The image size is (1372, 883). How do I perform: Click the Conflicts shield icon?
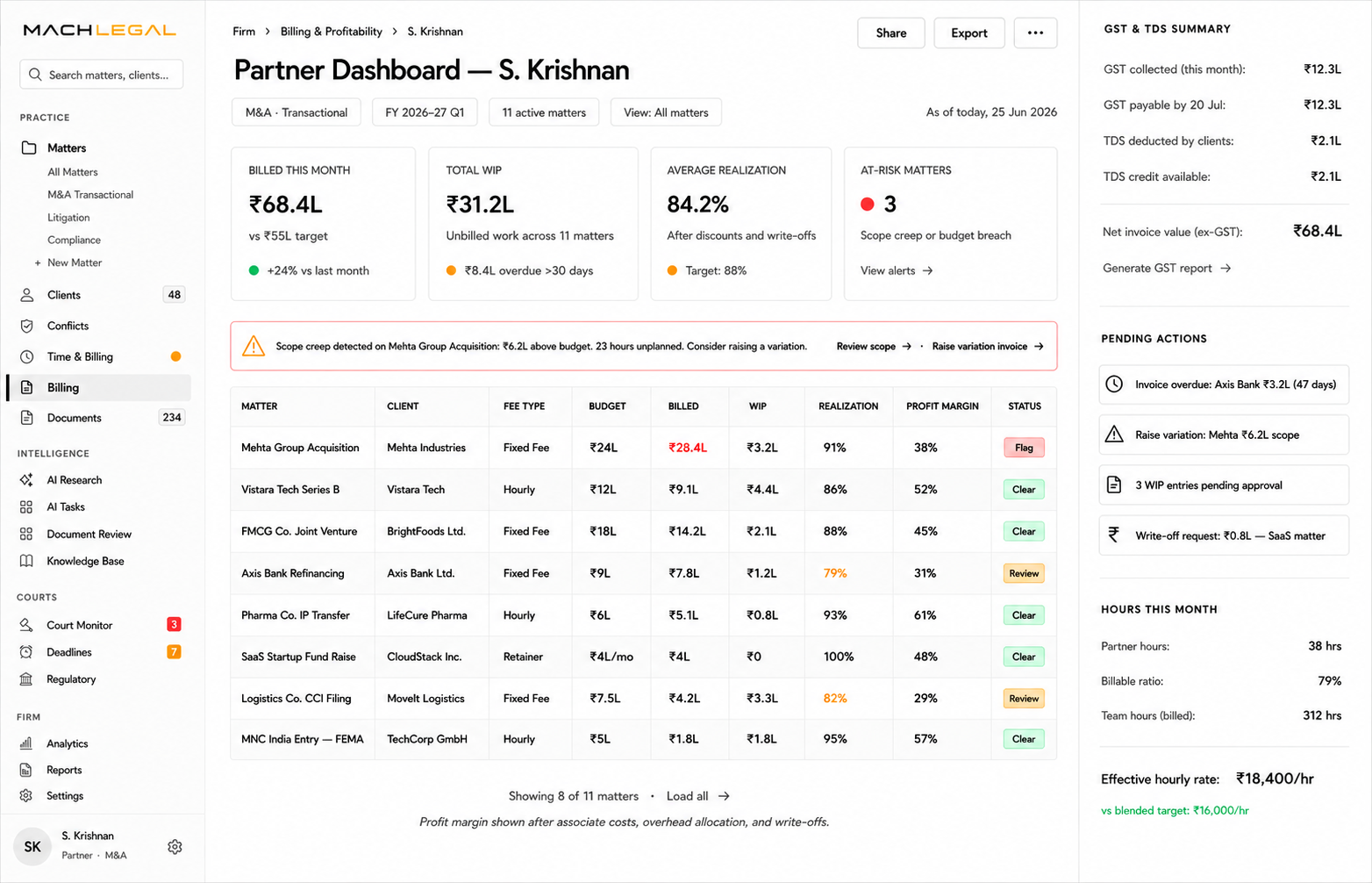point(27,326)
